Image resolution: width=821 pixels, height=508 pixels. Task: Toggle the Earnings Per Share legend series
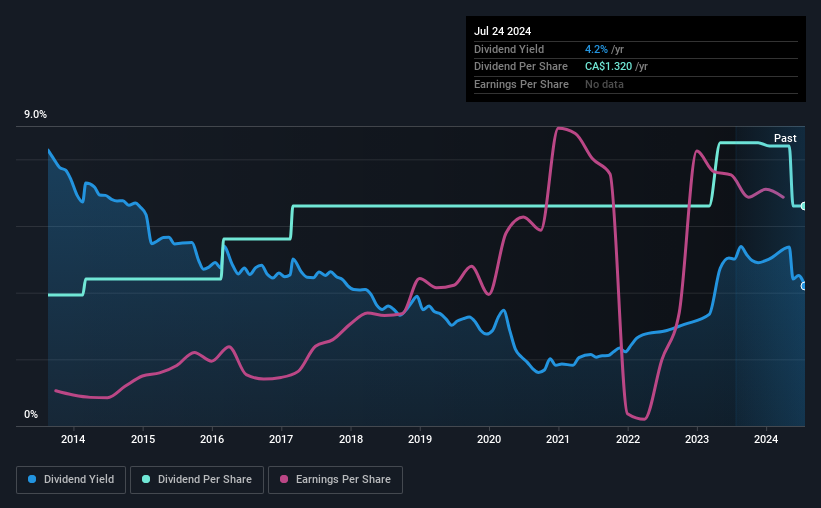click(x=335, y=480)
